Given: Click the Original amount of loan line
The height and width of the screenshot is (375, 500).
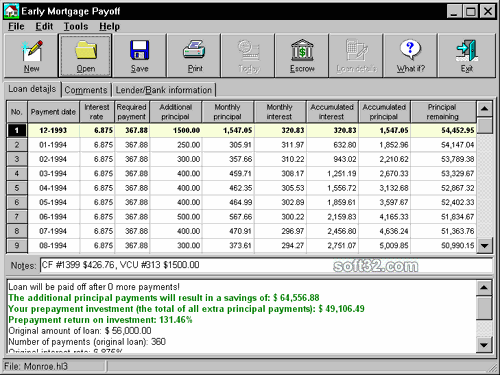Looking at the screenshot, I should (x=80, y=331).
